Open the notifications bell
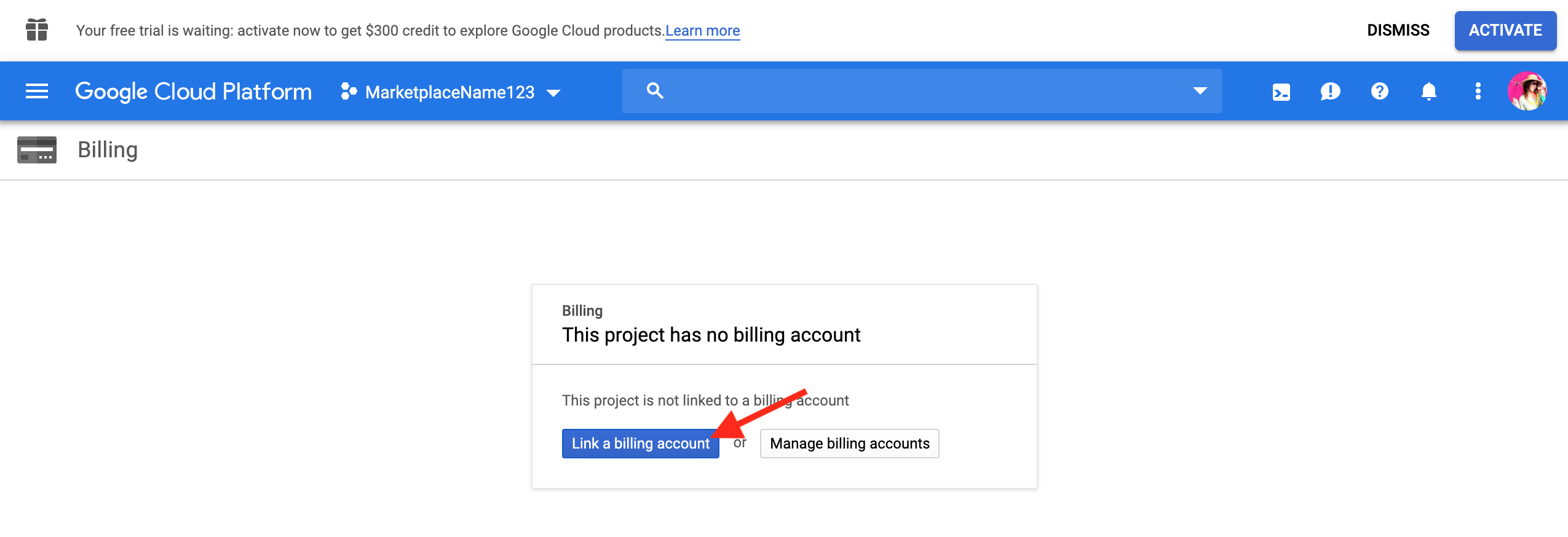 [x=1428, y=92]
